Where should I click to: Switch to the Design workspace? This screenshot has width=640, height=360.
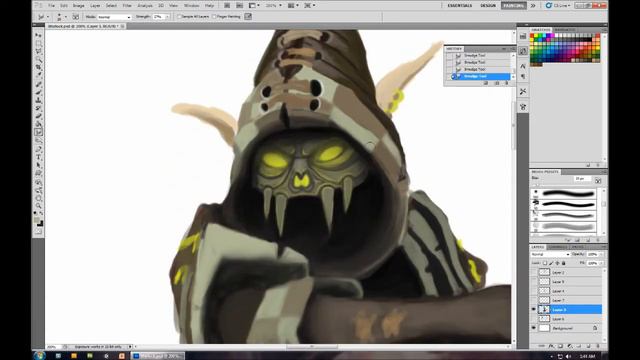[488, 6]
